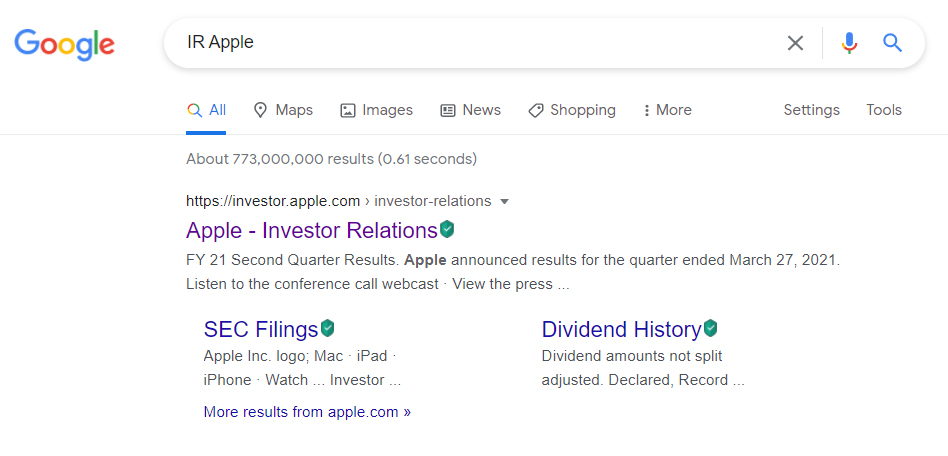Click the Dividend amounts not split adjusted snippet
Viewport: 948px width, 456px height.
pyautogui.click(x=643, y=368)
